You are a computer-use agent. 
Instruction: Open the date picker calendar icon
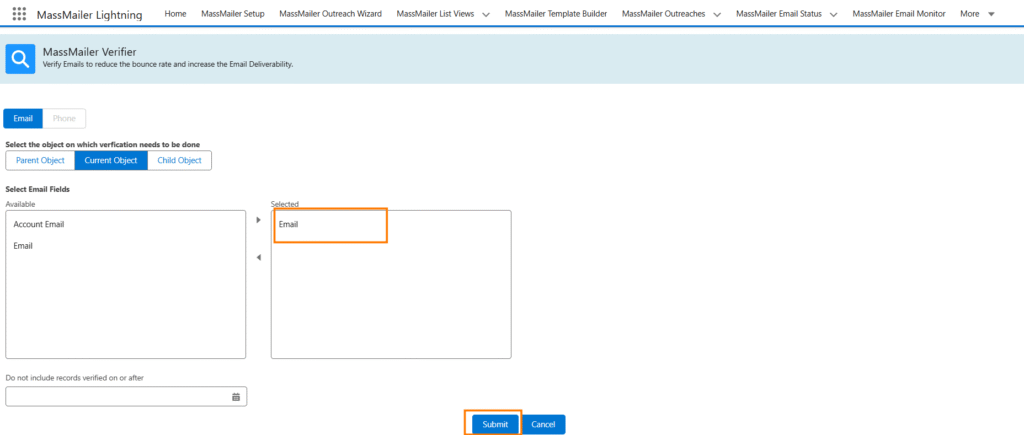coord(236,397)
